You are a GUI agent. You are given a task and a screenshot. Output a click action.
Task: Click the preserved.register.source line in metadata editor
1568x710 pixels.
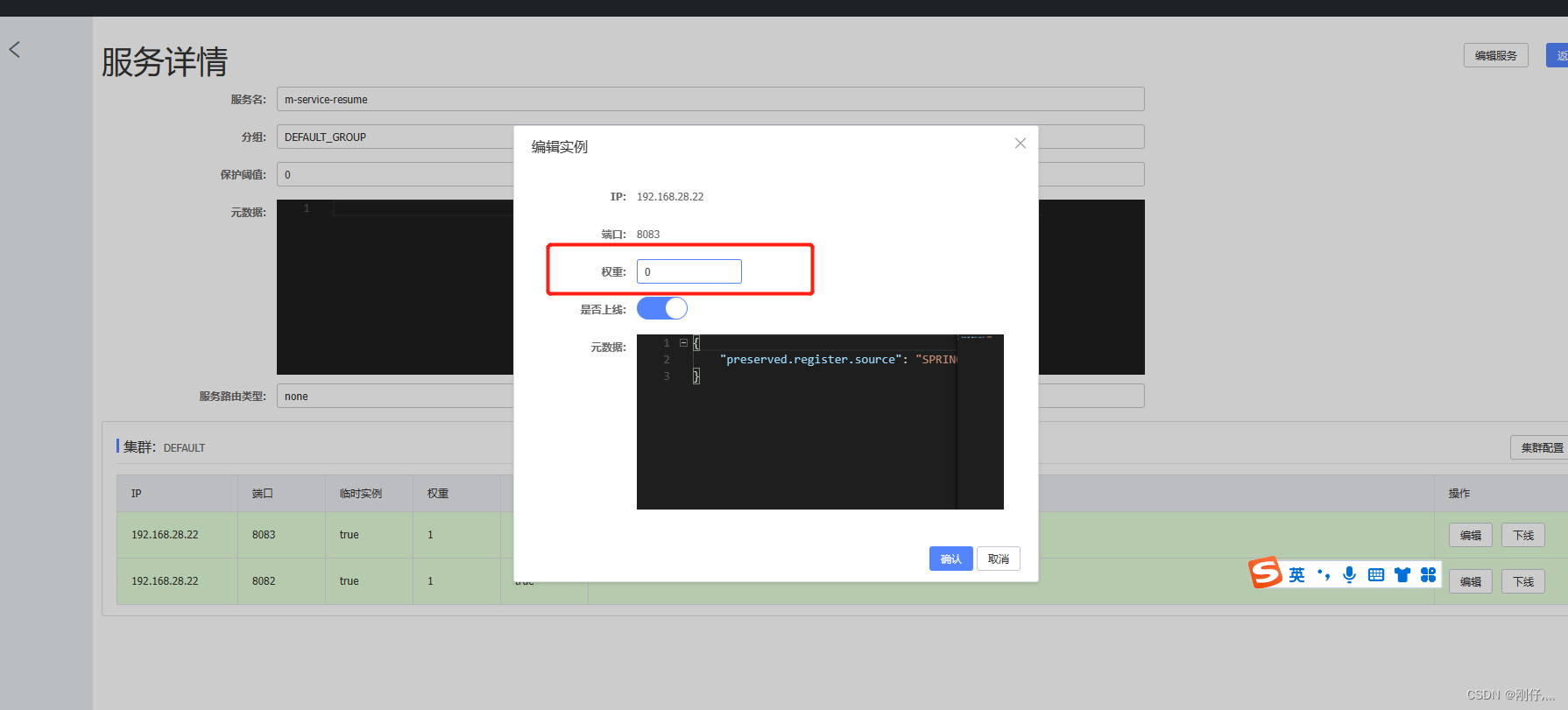838,360
